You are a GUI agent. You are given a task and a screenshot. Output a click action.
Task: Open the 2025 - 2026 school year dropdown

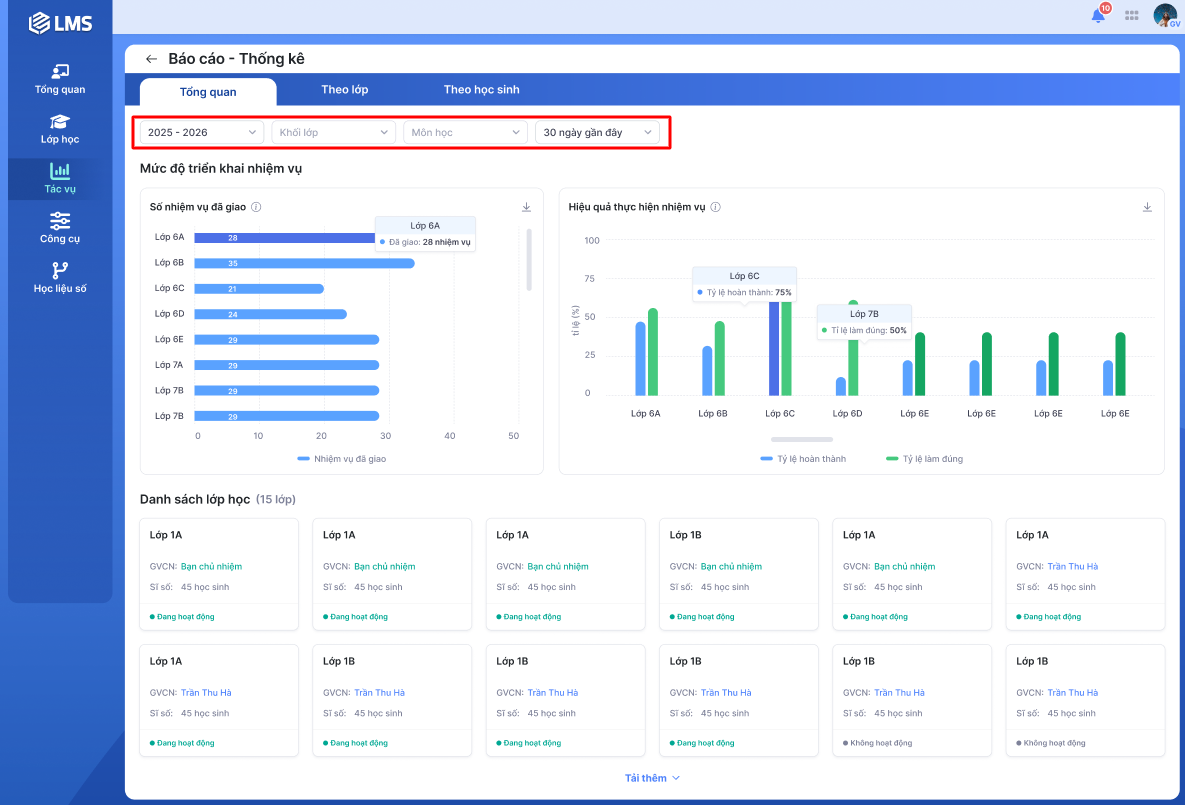[201, 132]
